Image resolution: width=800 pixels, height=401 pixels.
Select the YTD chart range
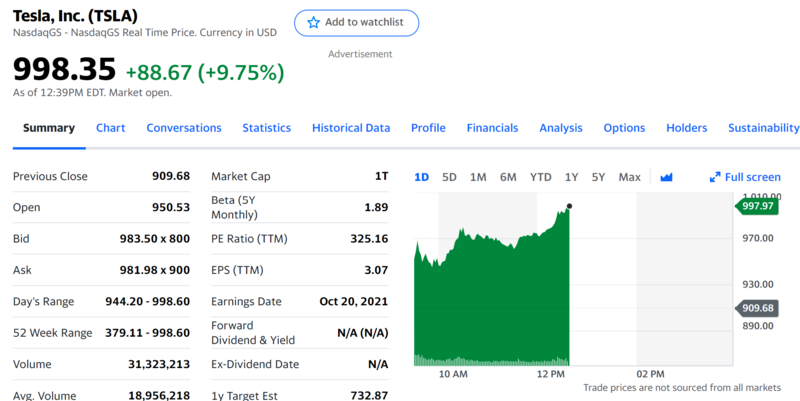pos(541,177)
